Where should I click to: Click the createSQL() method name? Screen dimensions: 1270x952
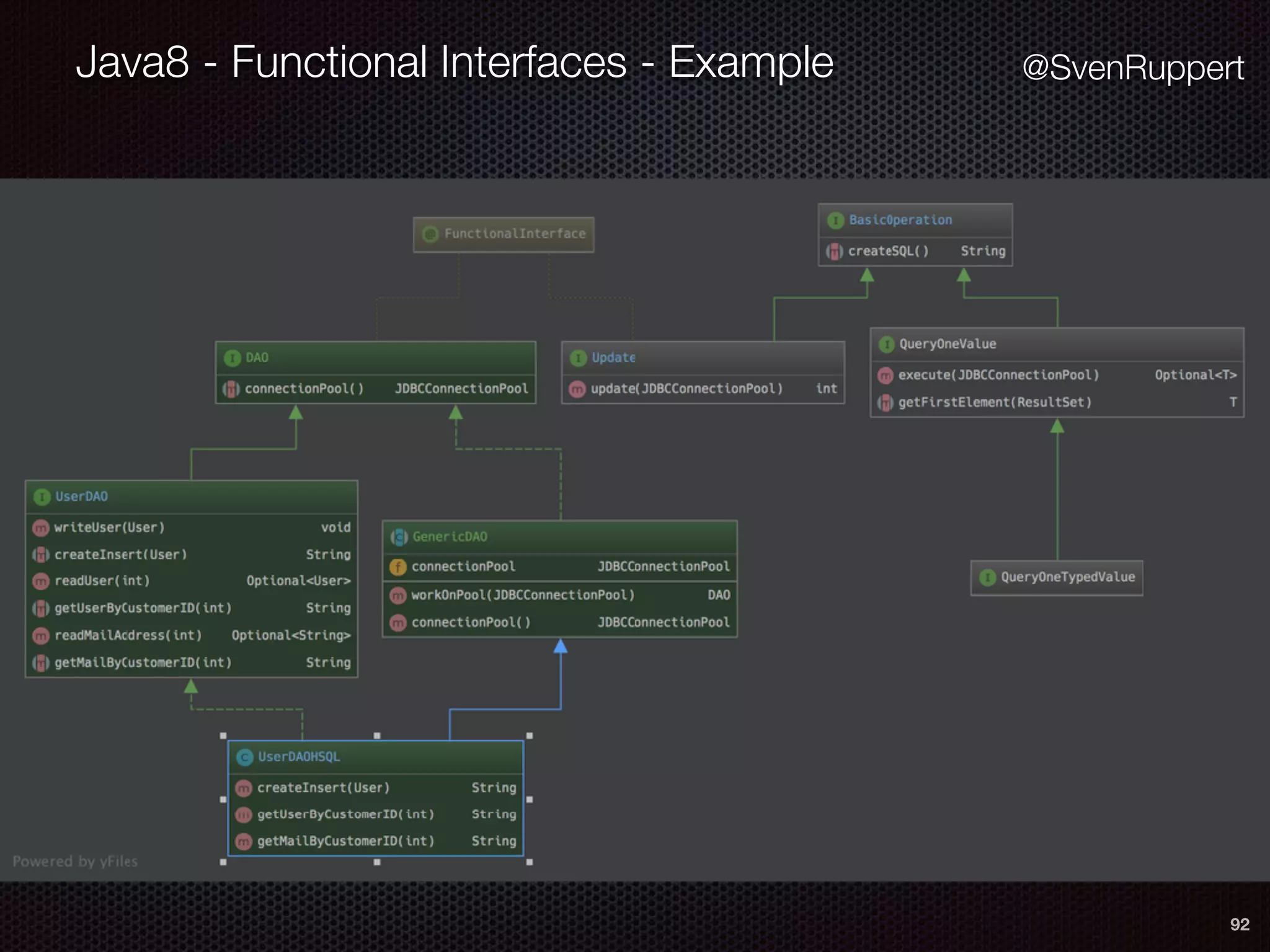pyautogui.click(x=888, y=251)
